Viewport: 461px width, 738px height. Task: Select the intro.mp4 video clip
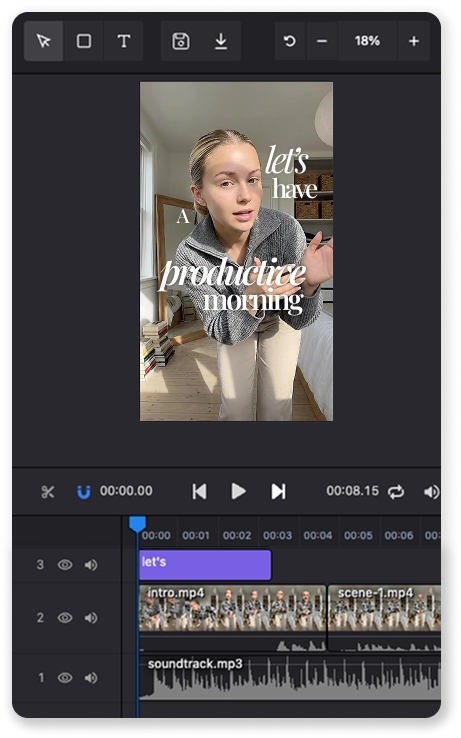(x=233, y=618)
